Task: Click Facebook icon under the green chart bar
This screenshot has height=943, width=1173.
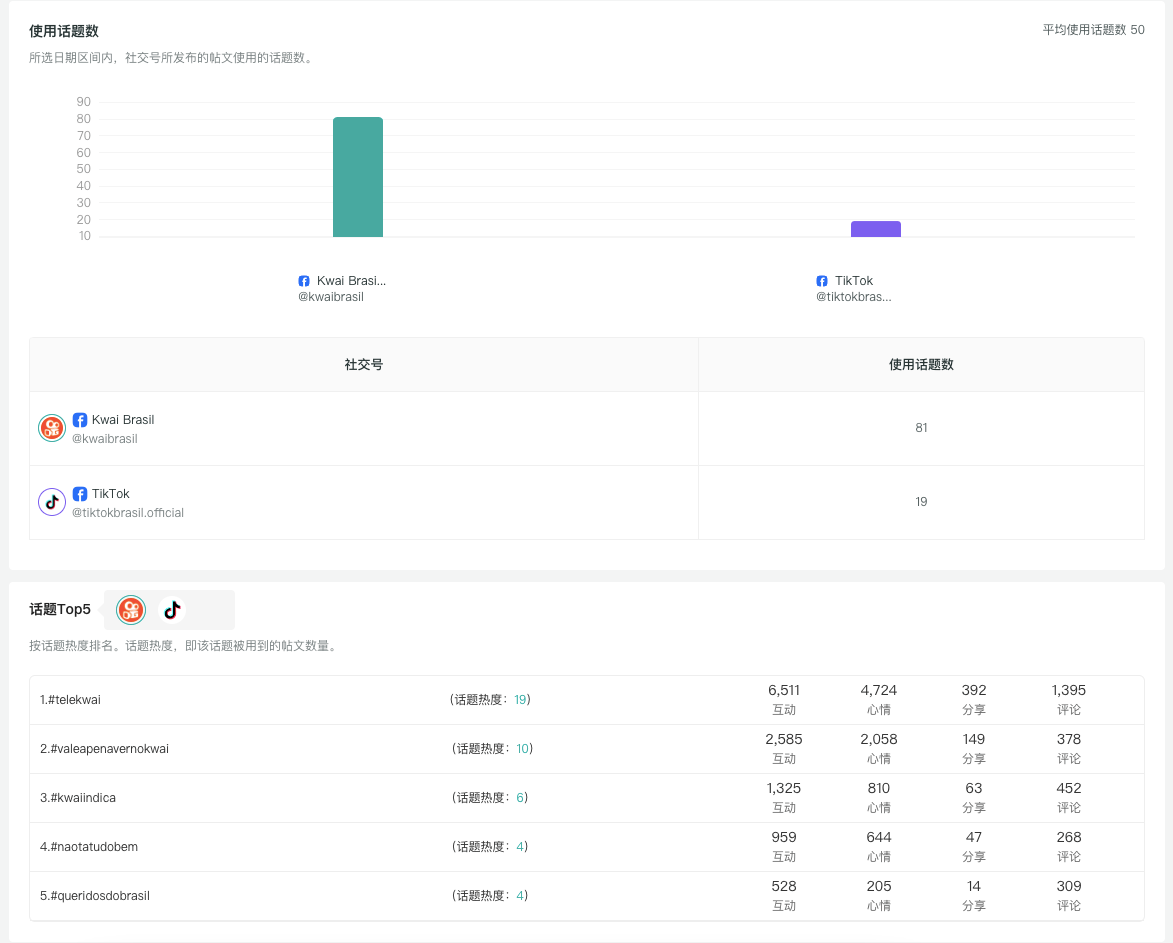Action: click(x=304, y=281)
